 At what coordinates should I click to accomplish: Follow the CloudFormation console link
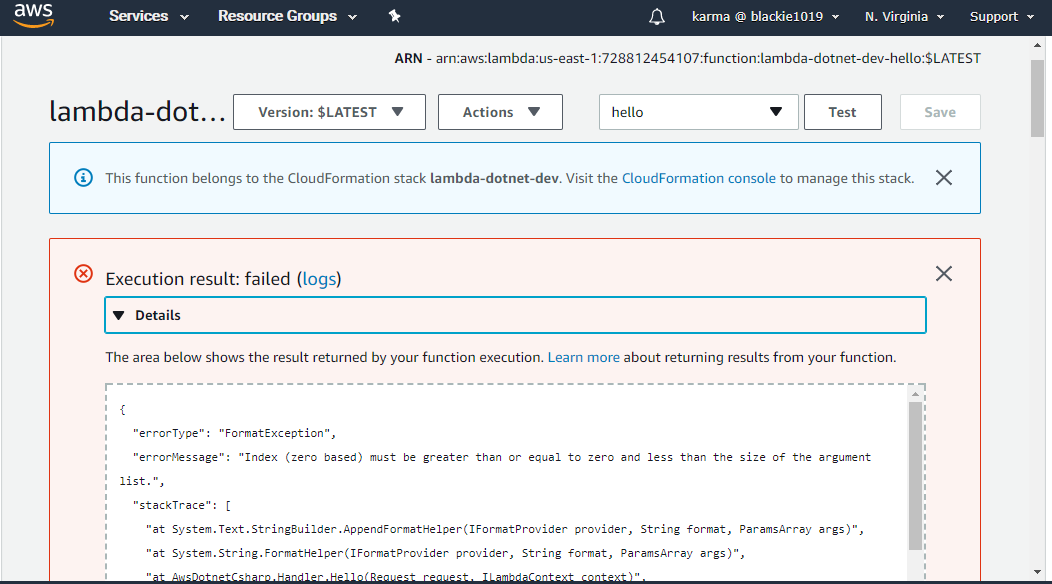[x=698, y=178]
